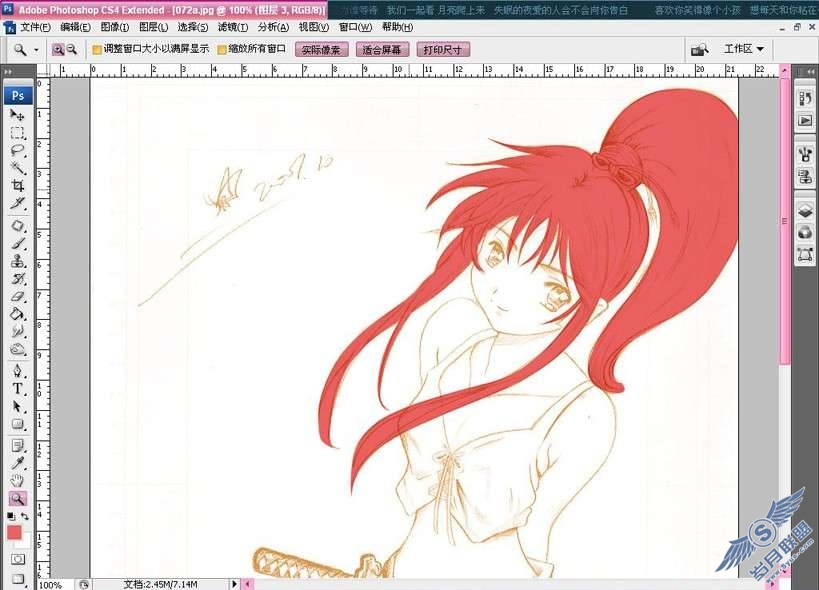Expand the status bar info arrow
819x590 pixels.
click(x=234, y=584)
